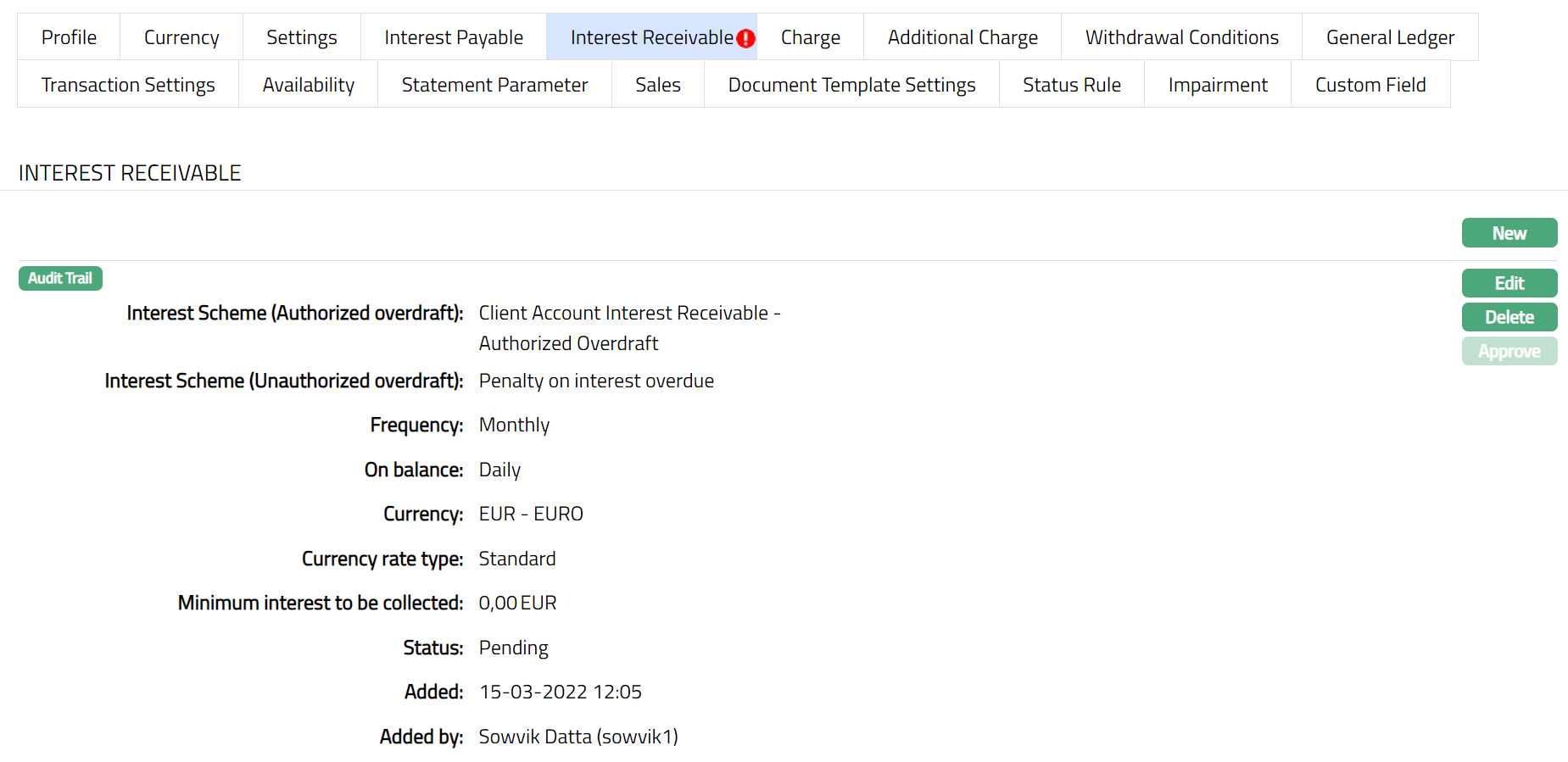Select the Charge tab
The image size is (1568, 762).
(810, 37)
